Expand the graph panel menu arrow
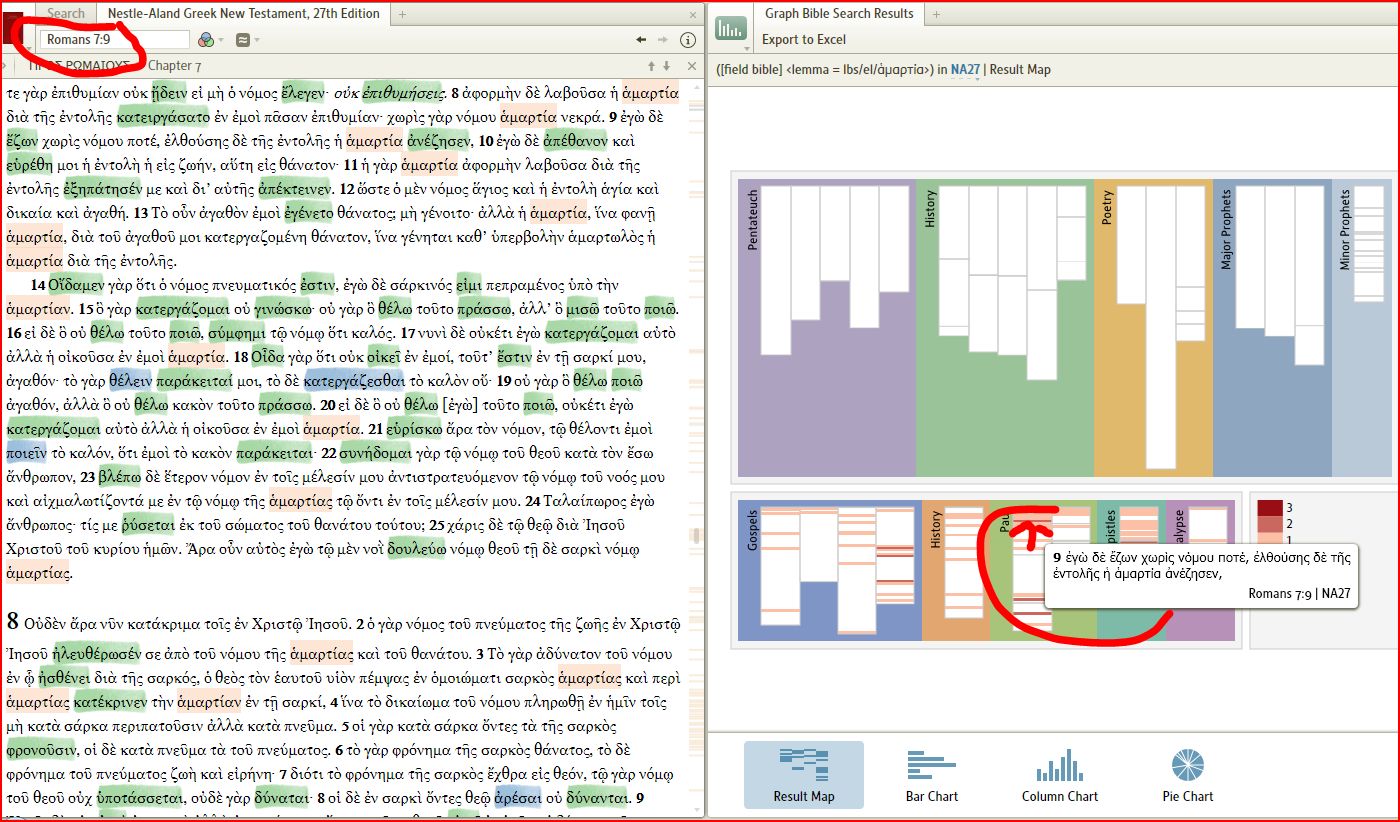The image size is (1400, 822). (x=749, y=47)
